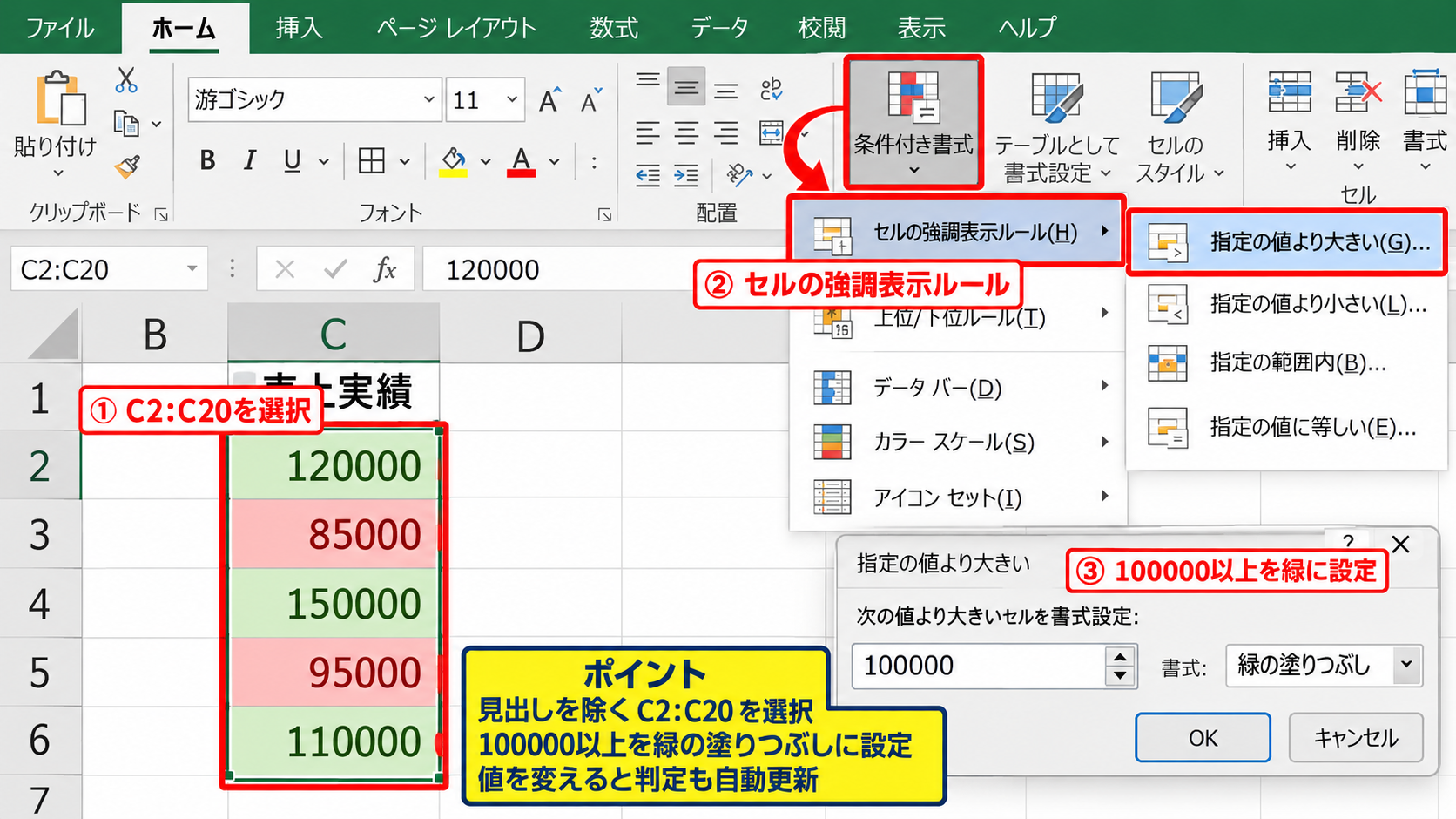Open the 書式 dropdown 緑の塗りつぶし

pyautogui.click(x=1324, y=666)
